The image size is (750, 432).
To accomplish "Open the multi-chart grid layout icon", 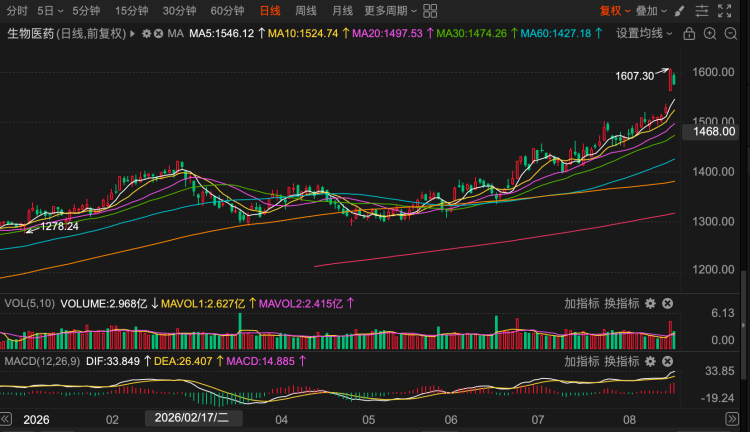I will 430,11.
